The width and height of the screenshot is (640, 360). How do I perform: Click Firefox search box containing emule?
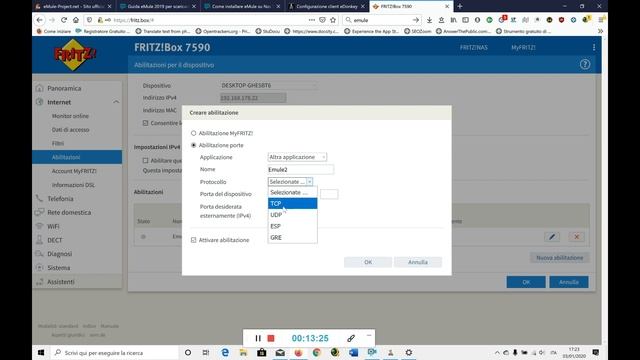pyautogui.click(x=382, y=20)
